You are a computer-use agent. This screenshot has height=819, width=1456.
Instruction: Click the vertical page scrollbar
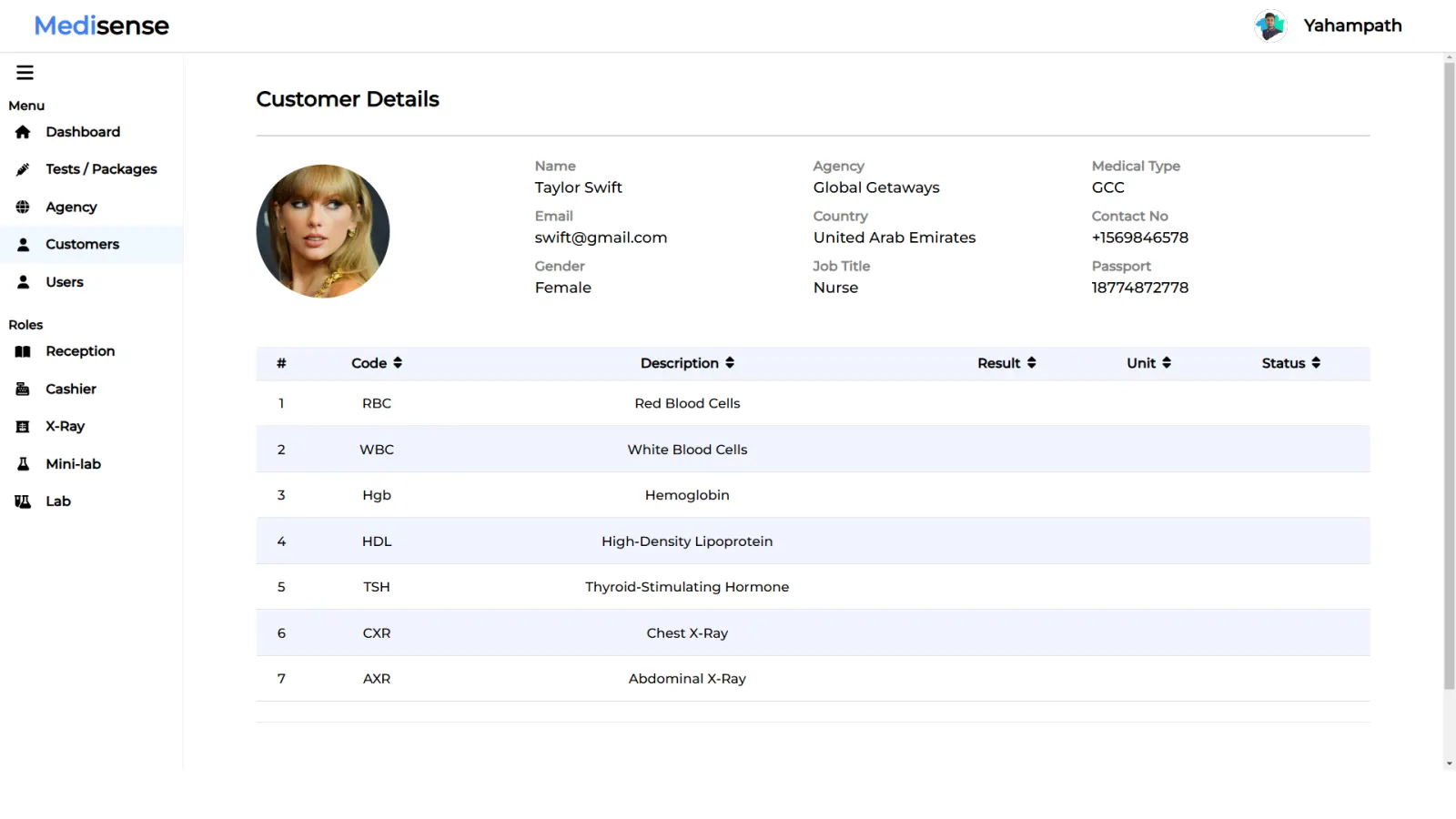1450,377
